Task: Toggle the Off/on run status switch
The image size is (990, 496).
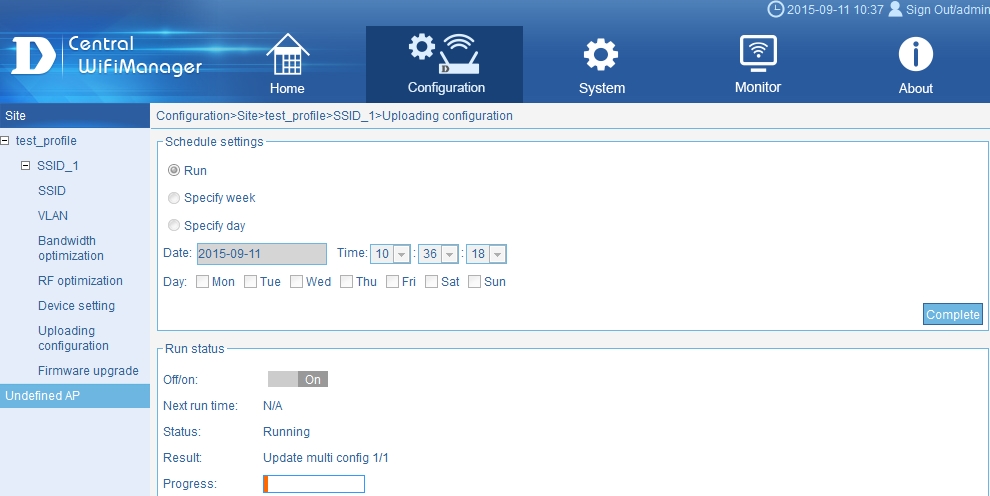Action: pyautogui.click(x=298, y=380)
